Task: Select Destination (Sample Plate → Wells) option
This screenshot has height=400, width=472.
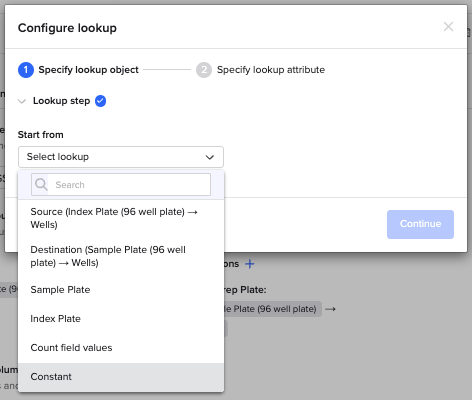Action: 121,256
